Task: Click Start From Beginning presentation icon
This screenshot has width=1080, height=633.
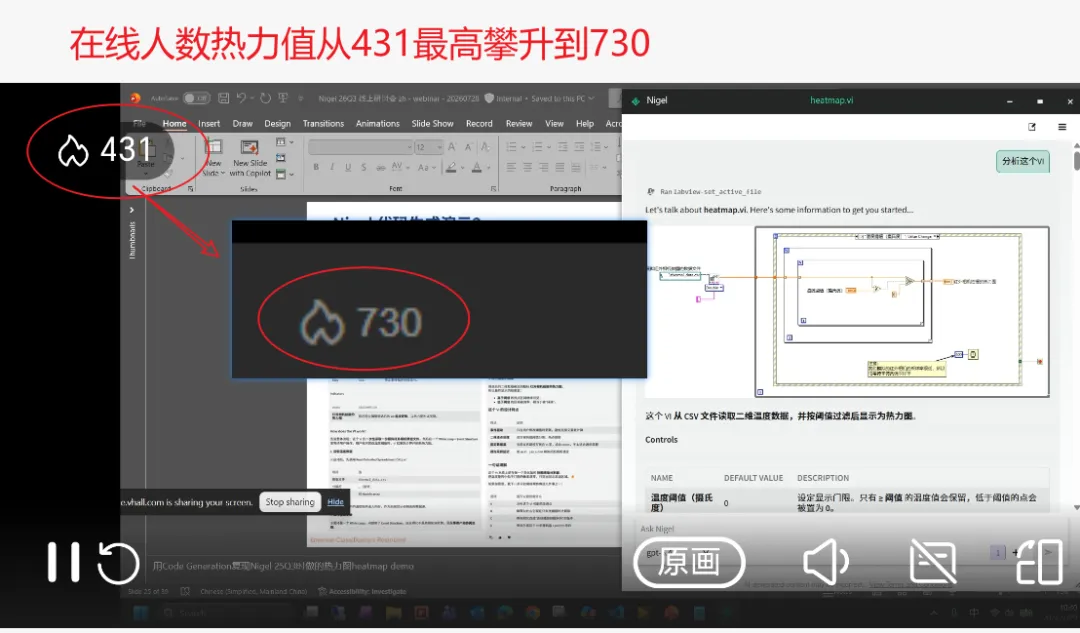Action: [283, 98]
